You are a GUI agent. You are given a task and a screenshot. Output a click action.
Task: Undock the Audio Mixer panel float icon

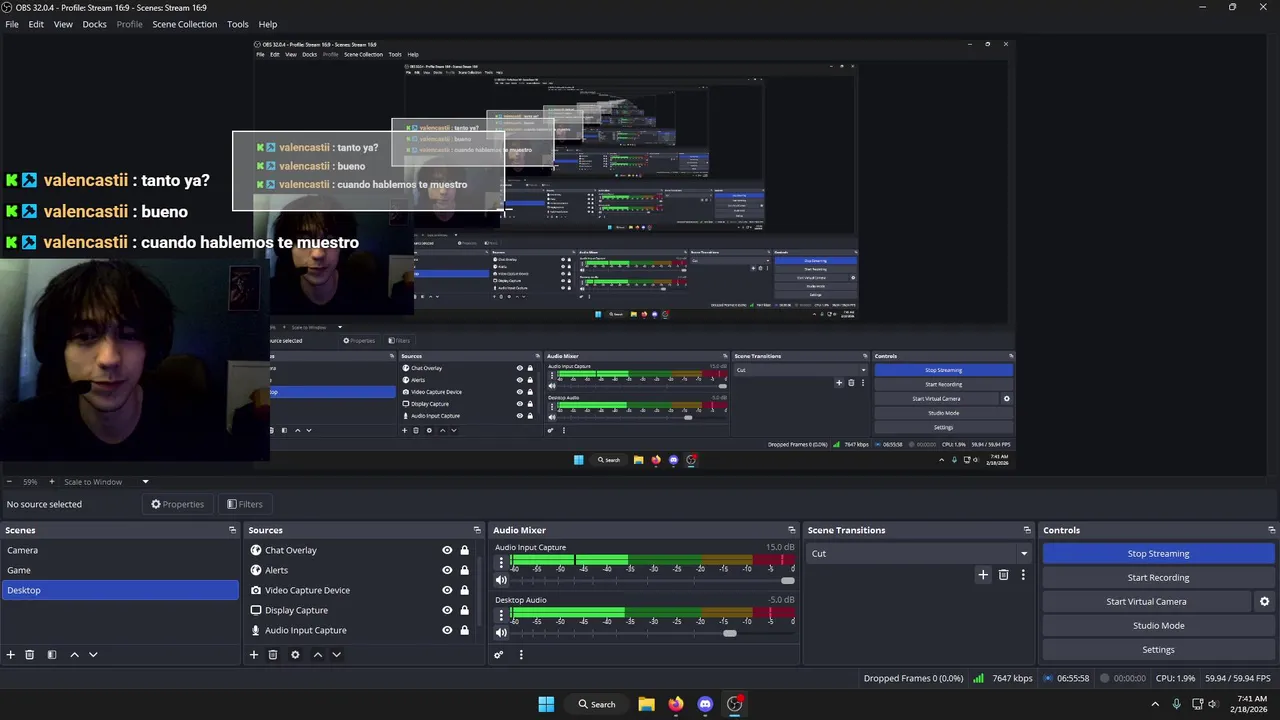[x=792, y=530]
